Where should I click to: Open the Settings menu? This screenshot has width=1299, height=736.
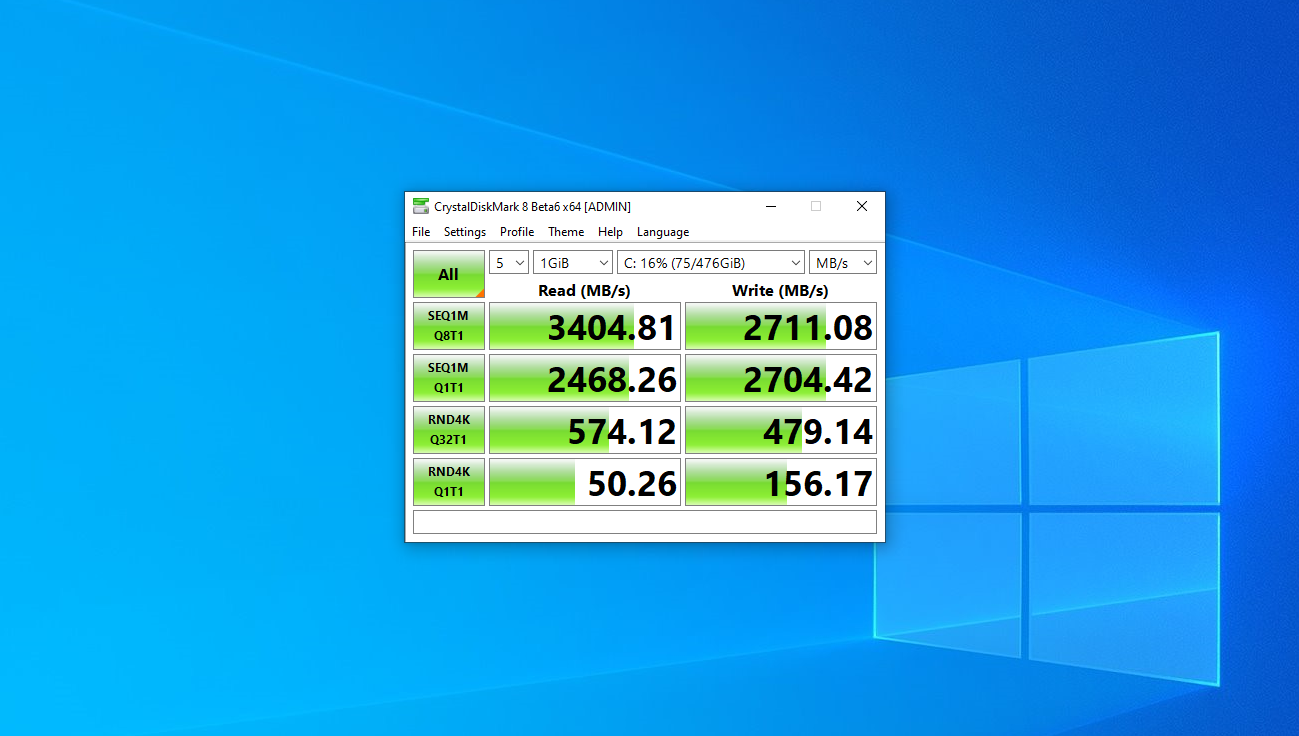point(465,232)
